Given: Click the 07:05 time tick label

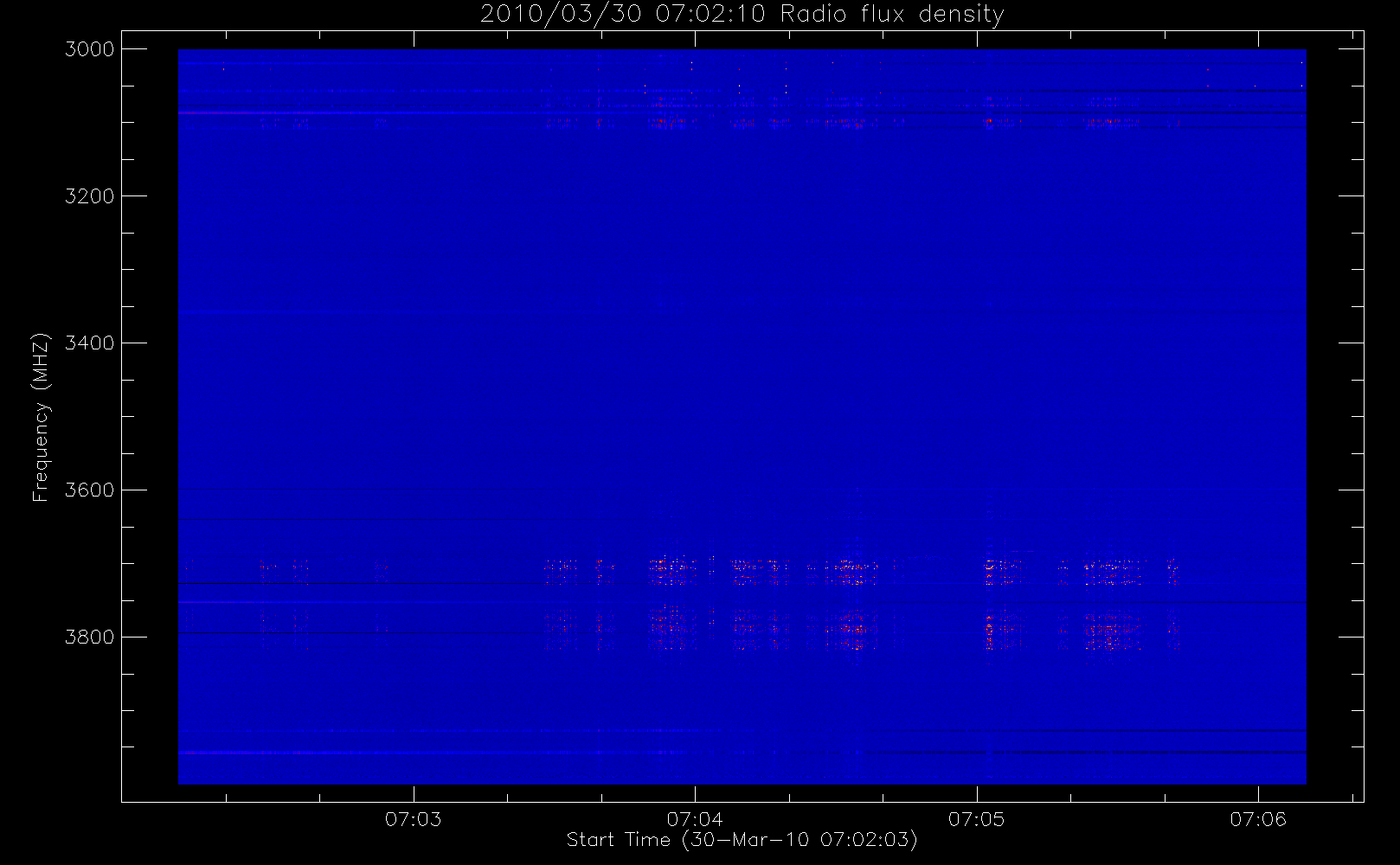Looking at the screenshot, I should click(977, 819).
